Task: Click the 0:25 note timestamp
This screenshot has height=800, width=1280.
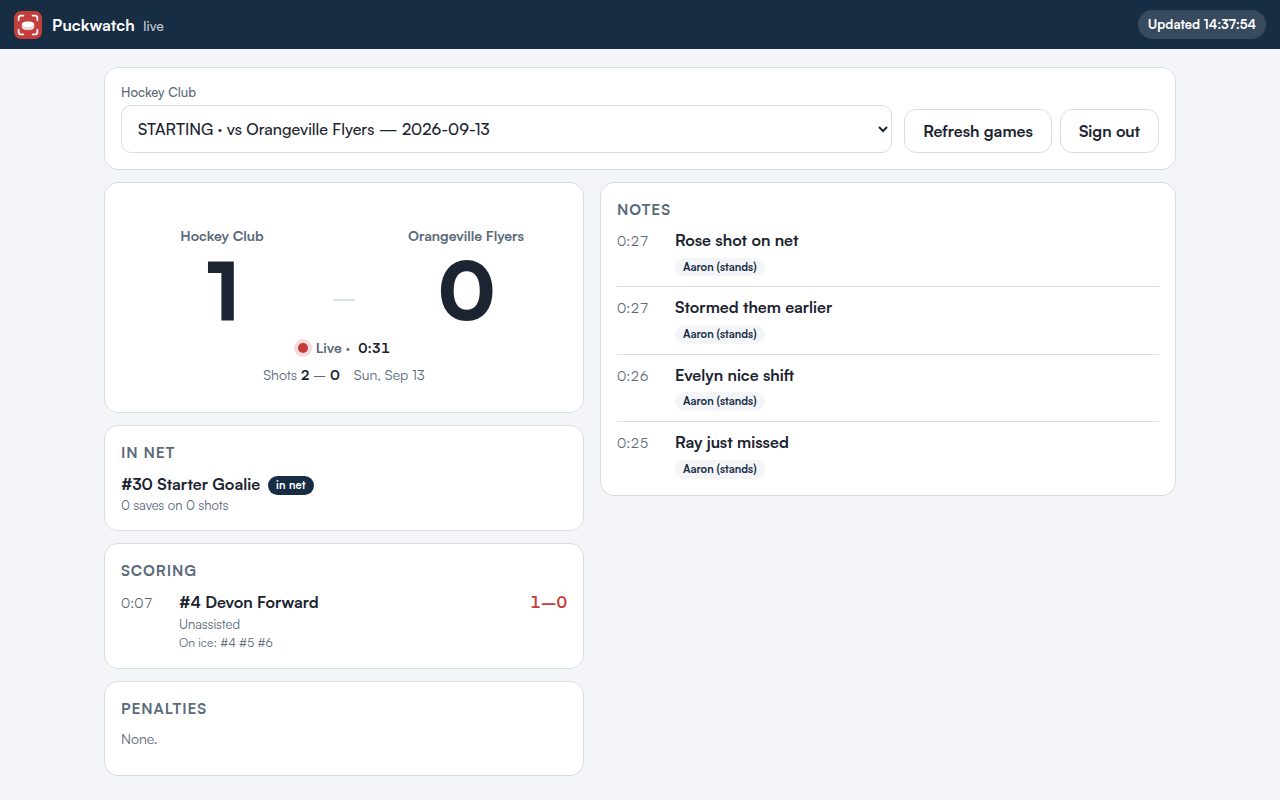Action: tap(633, 443)
